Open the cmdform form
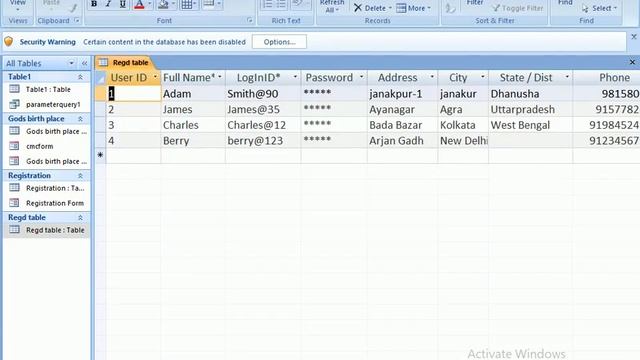The height and width of the screenshot is (360, 640). (x=47, y=146)
